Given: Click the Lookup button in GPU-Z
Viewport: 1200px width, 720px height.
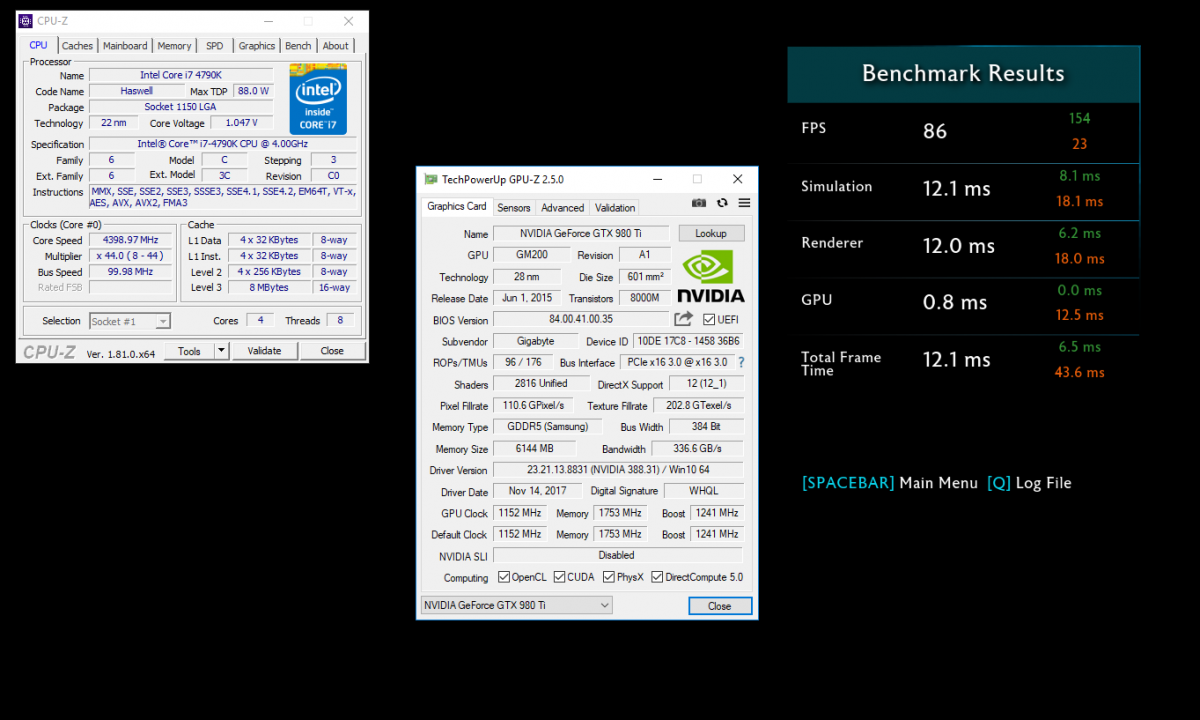Looking at the screenshot, I should click(x=711, y=233).
